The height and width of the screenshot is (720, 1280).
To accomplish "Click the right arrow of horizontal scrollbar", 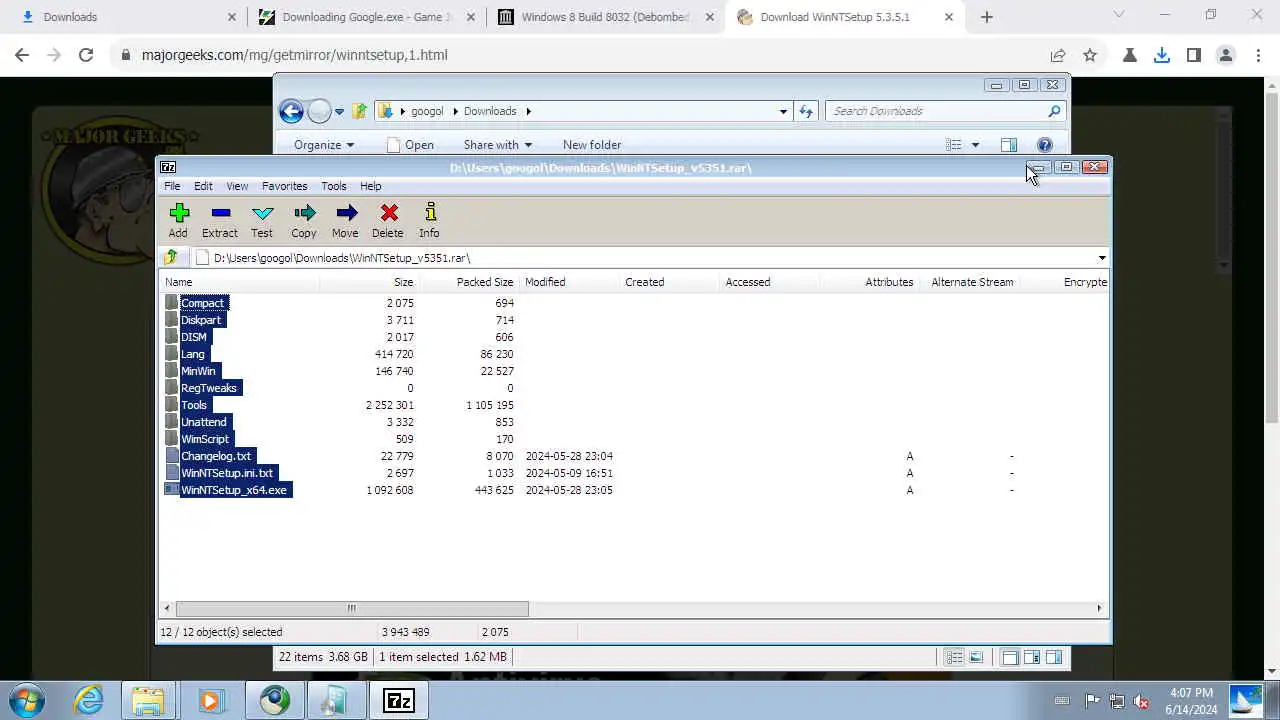I will coord(1099,608).
